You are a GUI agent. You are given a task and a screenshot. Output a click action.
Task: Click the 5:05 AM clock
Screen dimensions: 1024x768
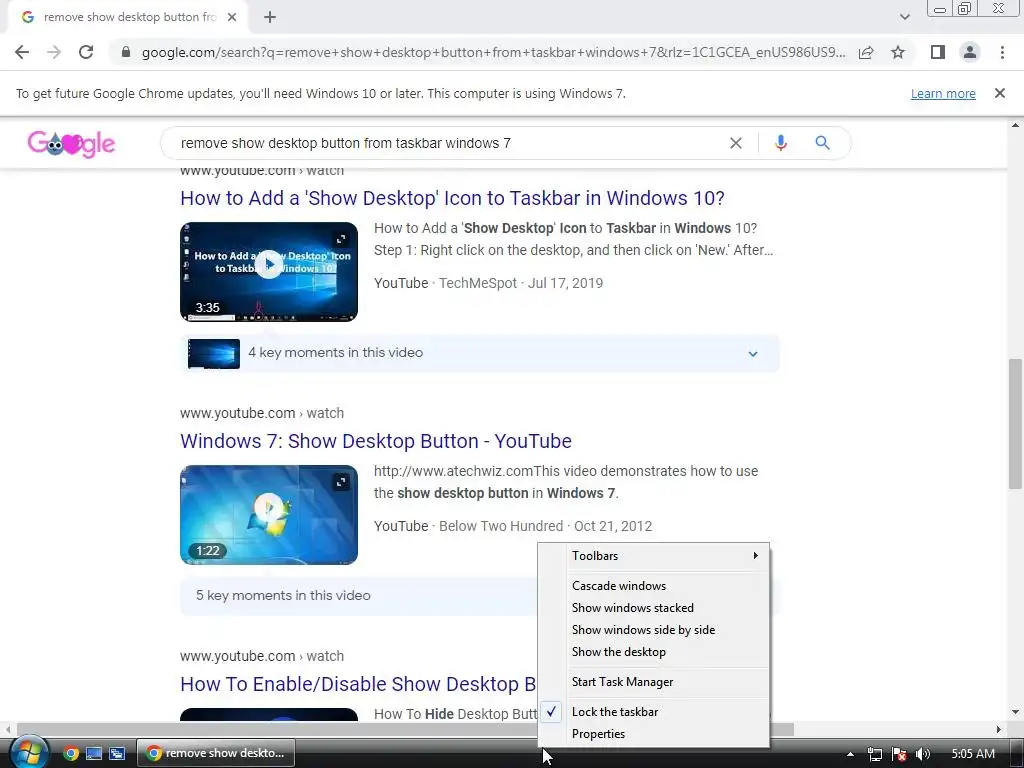pos(973,754)
